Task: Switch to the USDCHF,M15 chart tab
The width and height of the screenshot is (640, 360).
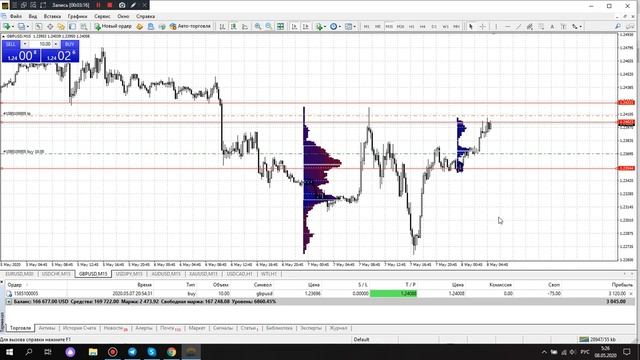Action: 56,274
